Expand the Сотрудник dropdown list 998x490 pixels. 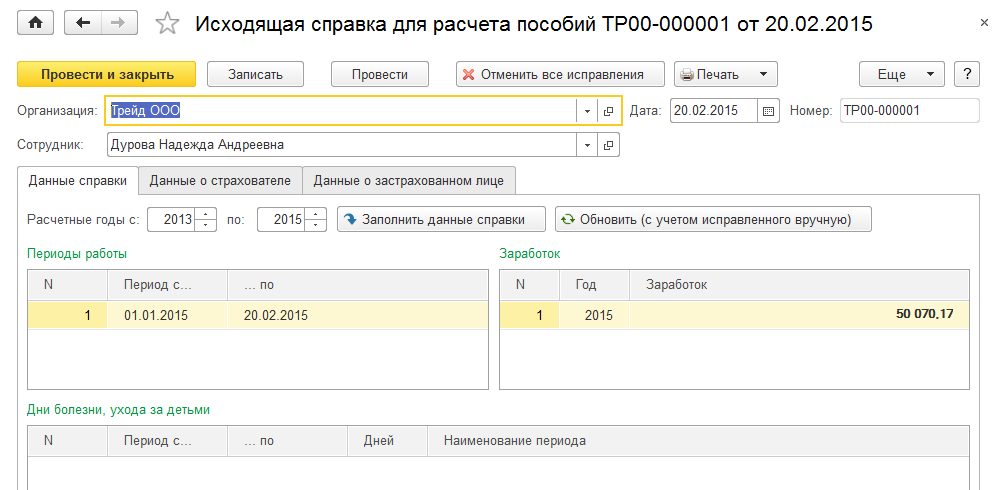click(x=587, y=145)
